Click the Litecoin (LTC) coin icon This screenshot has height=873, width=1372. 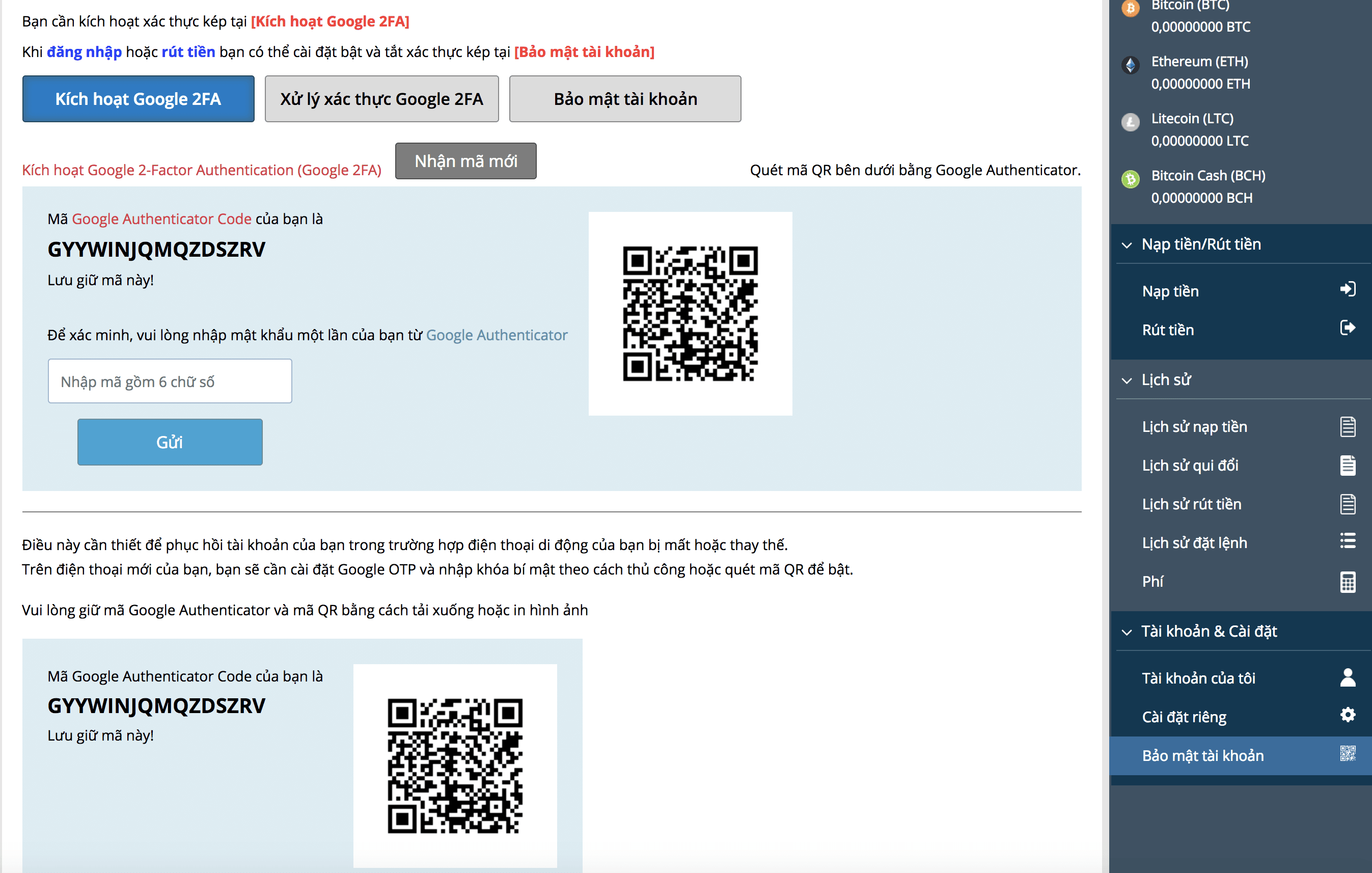[1131, 122]
